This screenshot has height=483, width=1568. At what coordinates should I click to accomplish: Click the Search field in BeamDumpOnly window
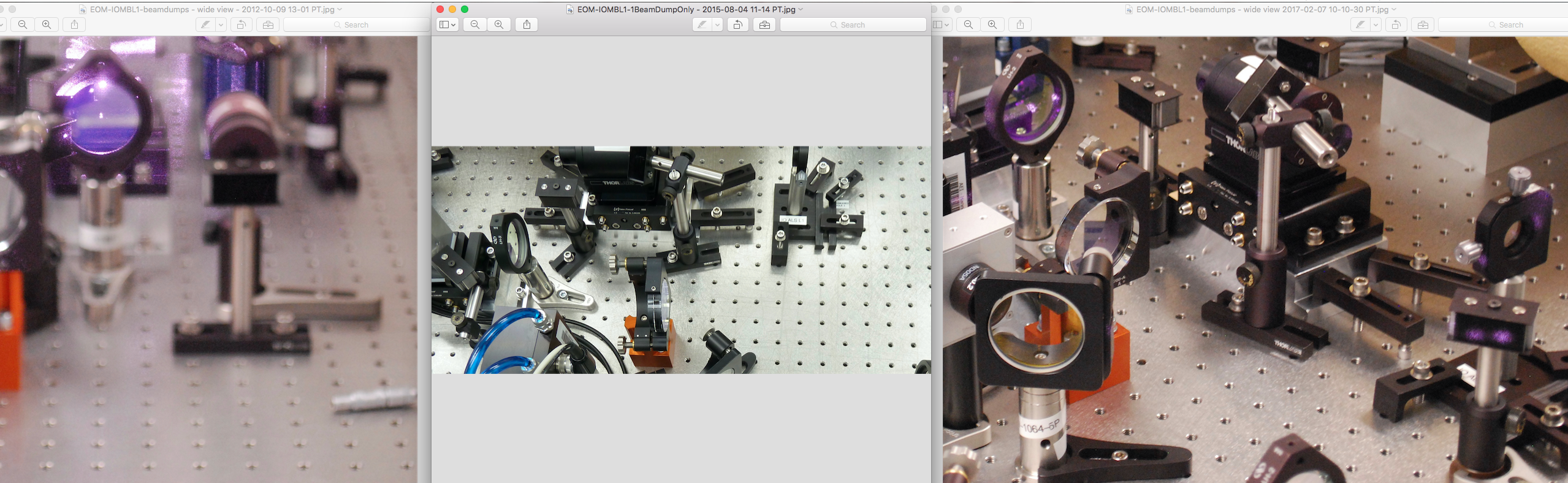[853, 25]
